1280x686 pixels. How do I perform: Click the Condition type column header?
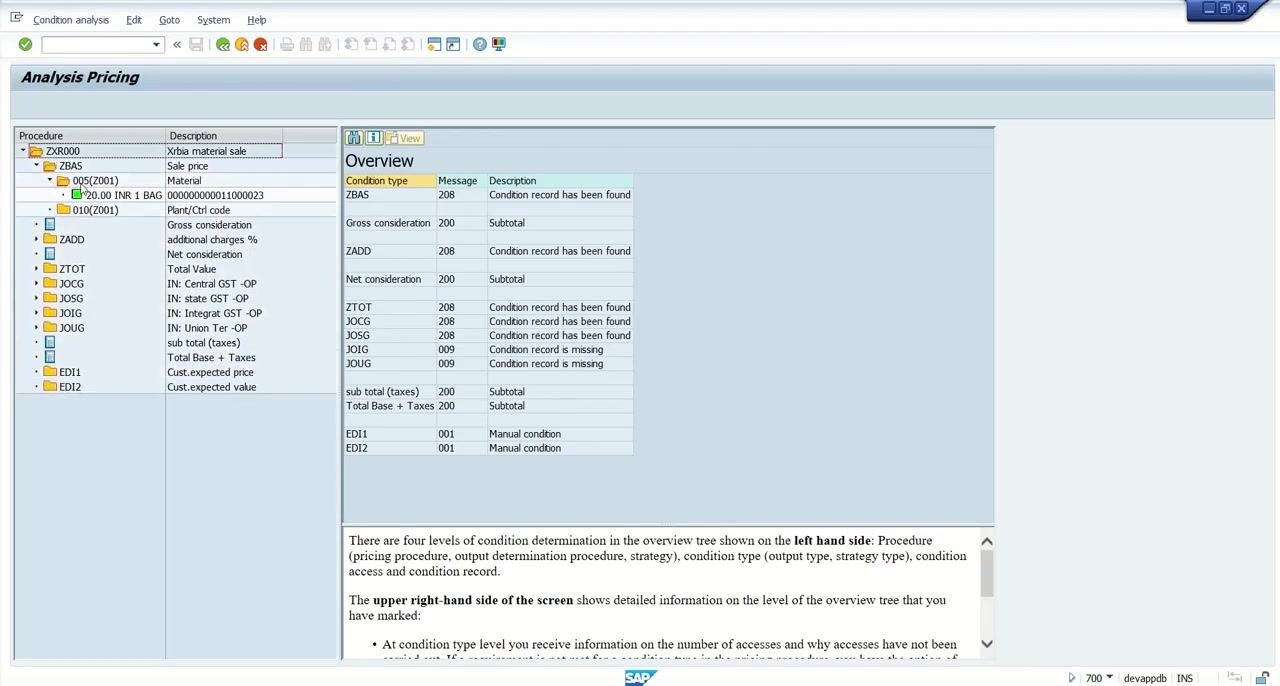coord(391,181)
